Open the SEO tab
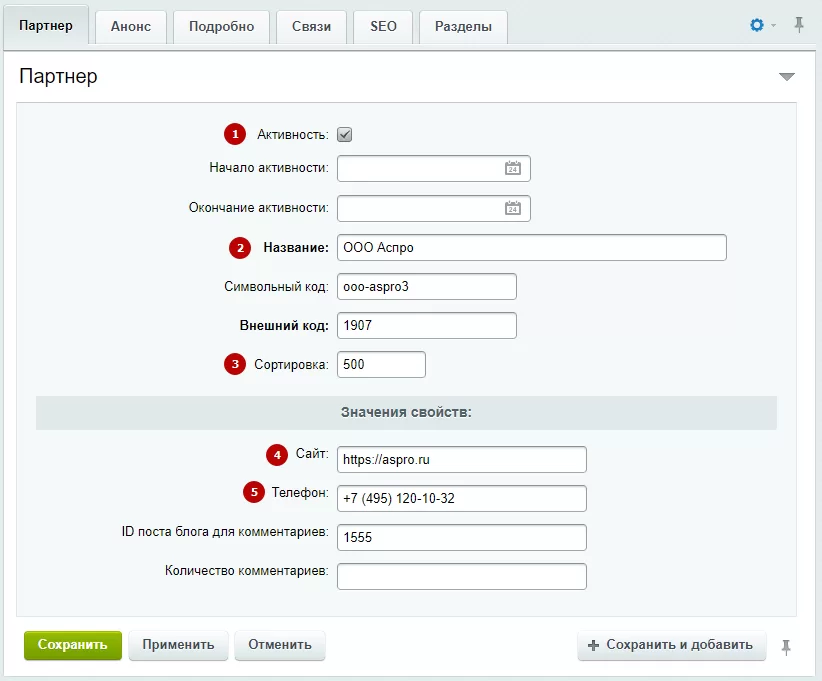The height and width of the screenshot is (681, 822). coord(383,27)
